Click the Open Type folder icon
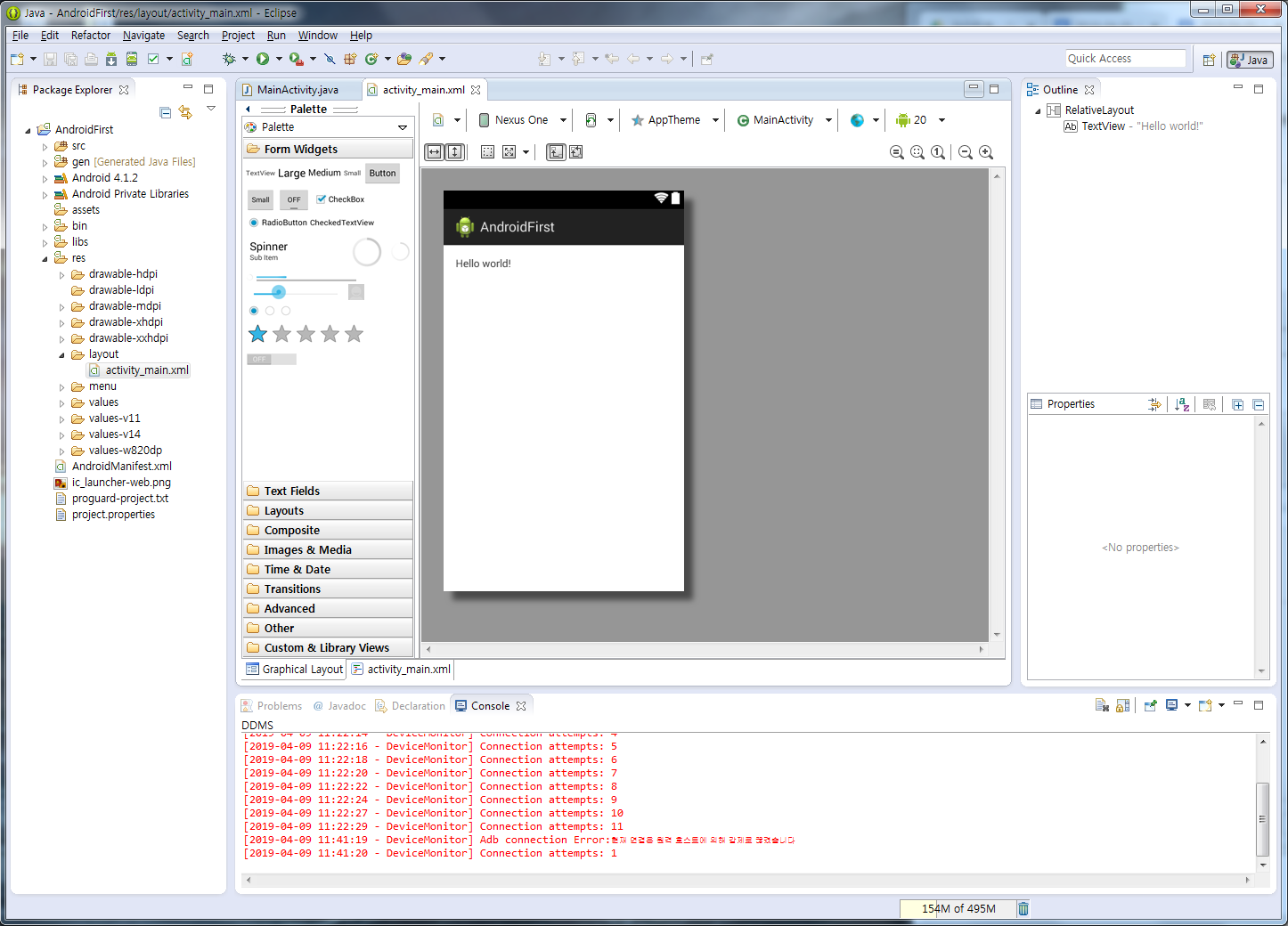The width and height of the screenshot is (1288, 926). click(404, 59)
